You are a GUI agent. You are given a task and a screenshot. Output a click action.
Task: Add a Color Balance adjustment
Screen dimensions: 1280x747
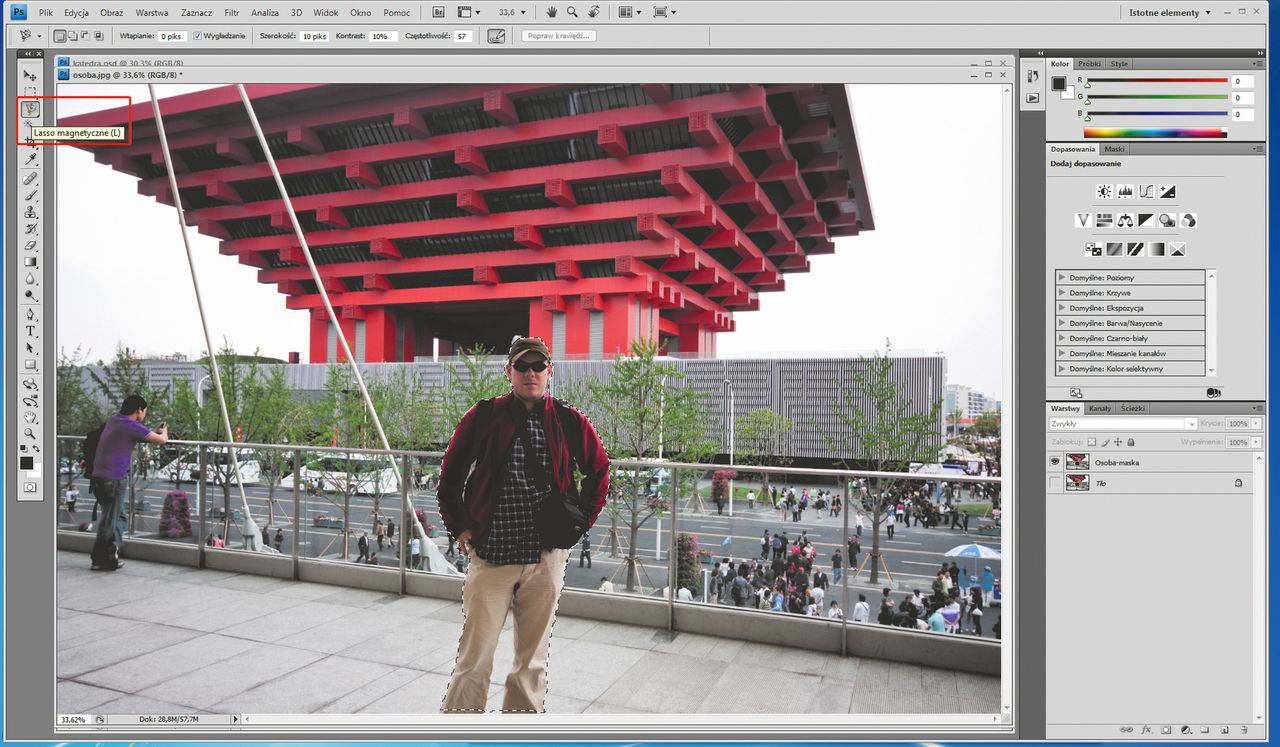click(1125, 220)
